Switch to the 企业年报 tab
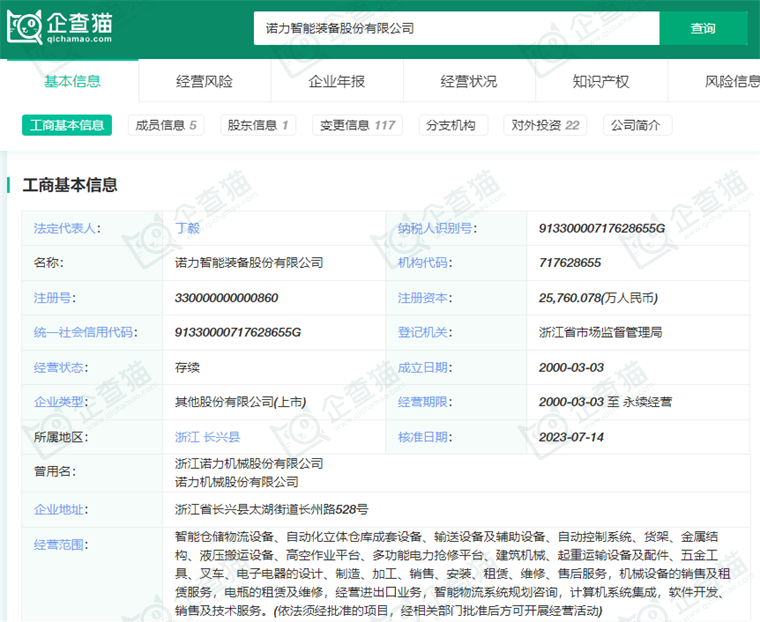Screen dimensions: 760x622 (x=337, y=81)
